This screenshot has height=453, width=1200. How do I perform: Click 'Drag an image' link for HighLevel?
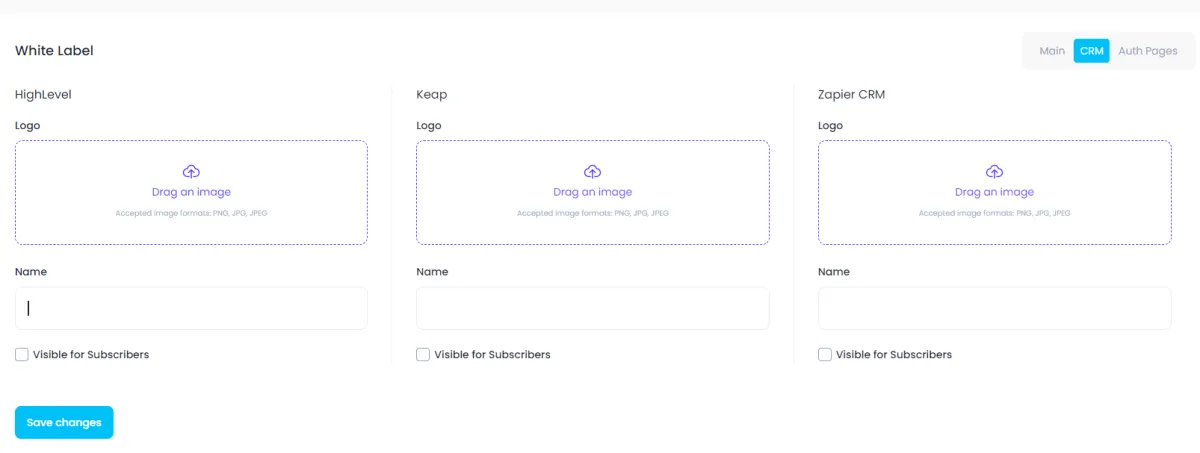(x=191, y=192)
